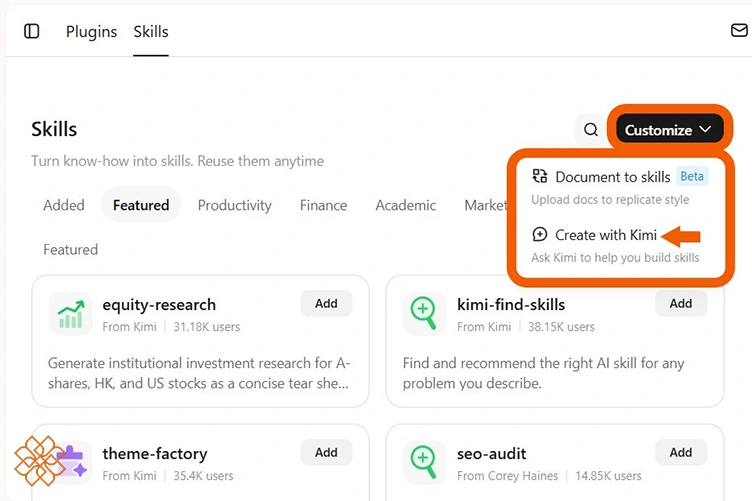Click 'Turn know-how into skills' subtitle
The width and height of the screenshot is (752, 501).
(x=177, y=161)
